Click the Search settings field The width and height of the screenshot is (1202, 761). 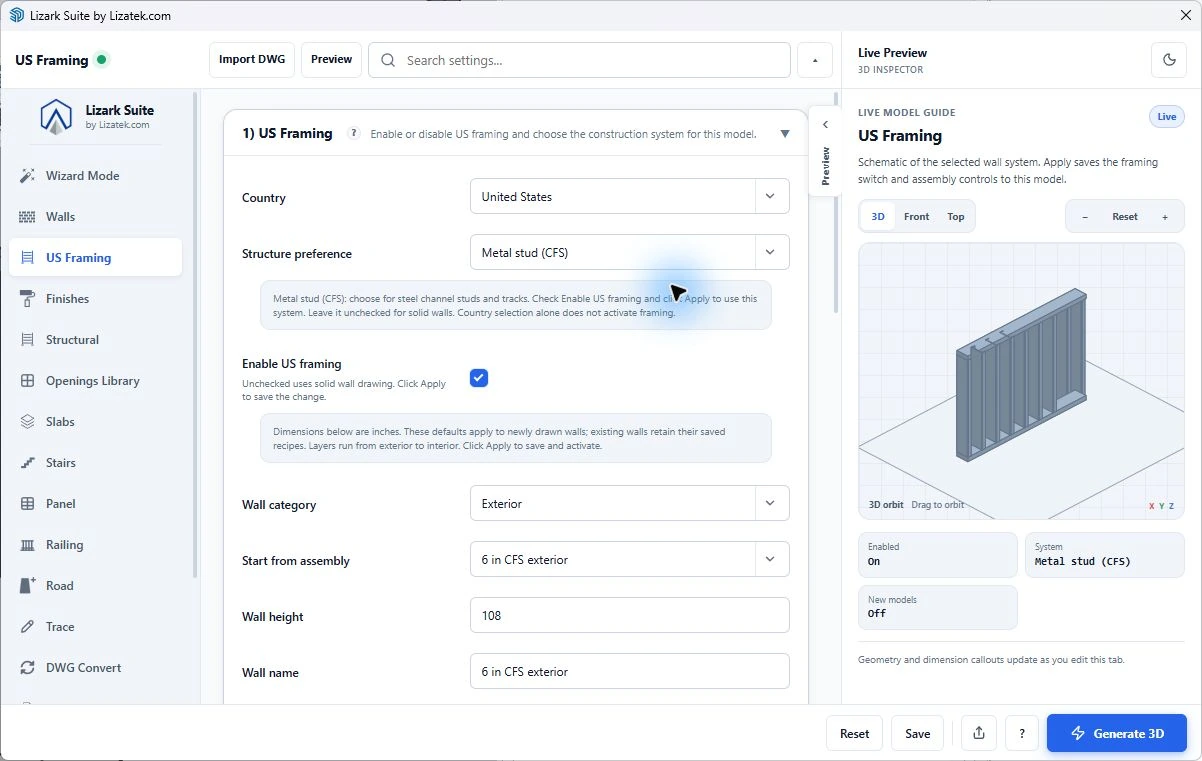(579, 60)
